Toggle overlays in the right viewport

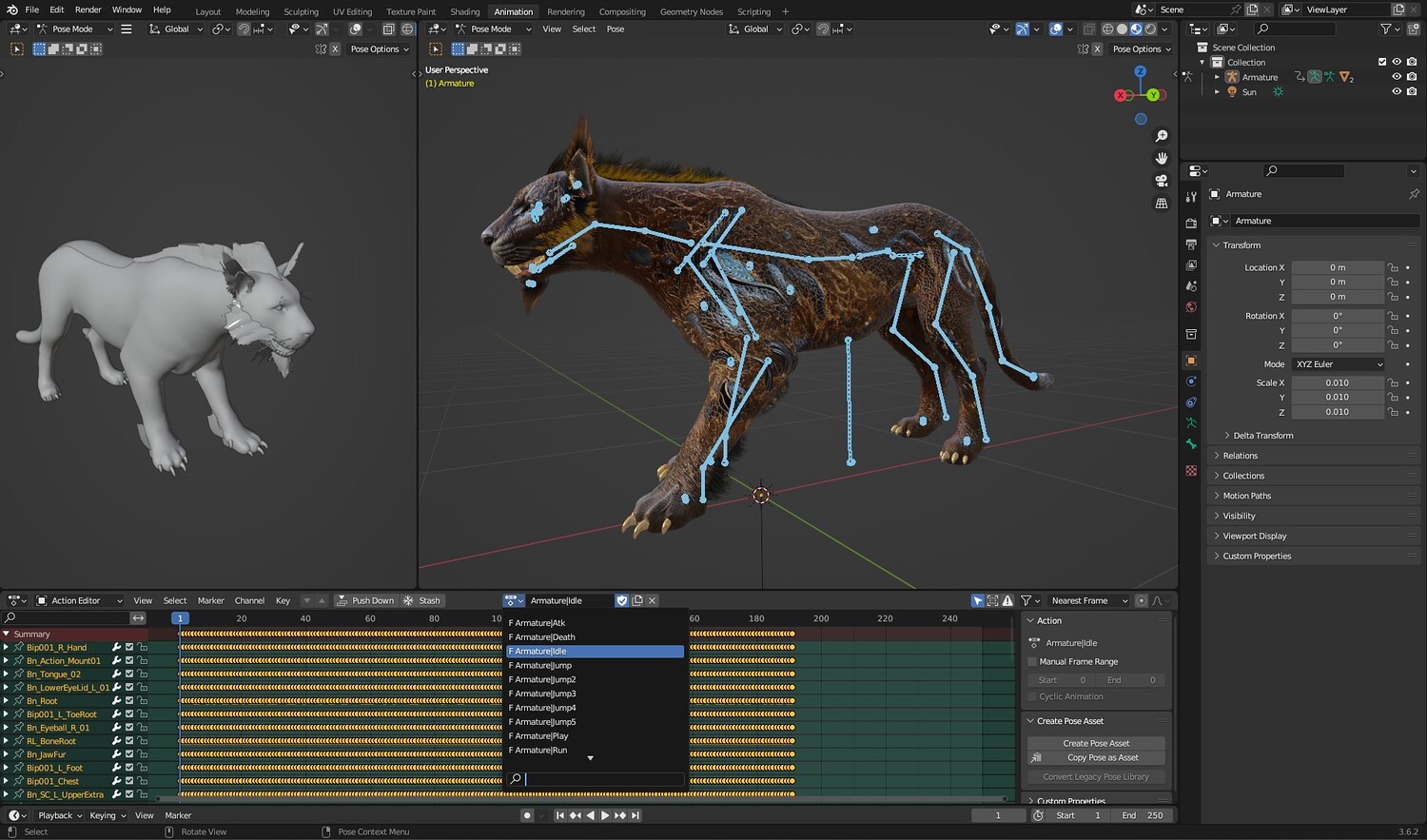1056,29
